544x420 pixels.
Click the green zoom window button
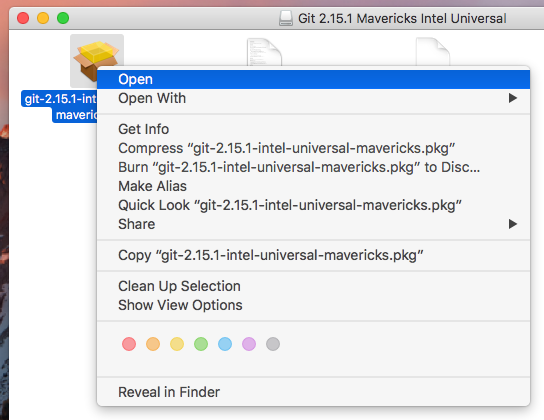[63, 18]
